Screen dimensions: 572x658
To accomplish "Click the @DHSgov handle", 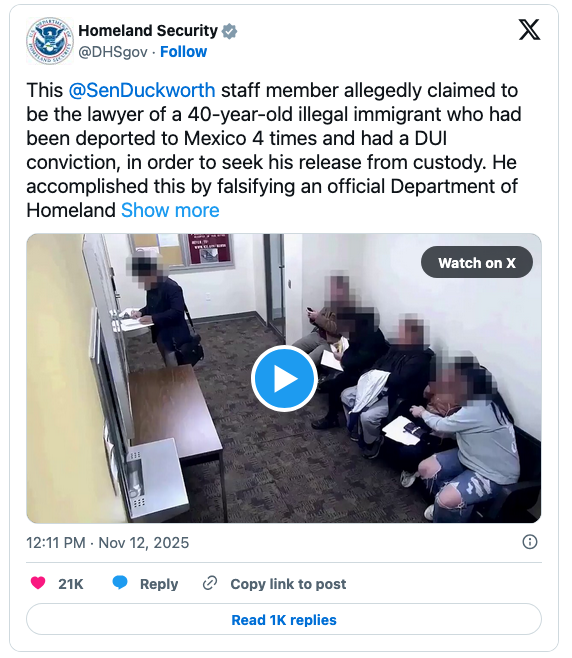I will click(113, 52).
